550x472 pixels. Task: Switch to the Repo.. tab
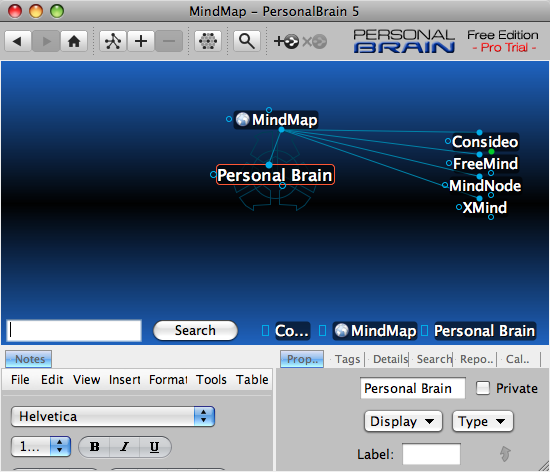(476, 359)
